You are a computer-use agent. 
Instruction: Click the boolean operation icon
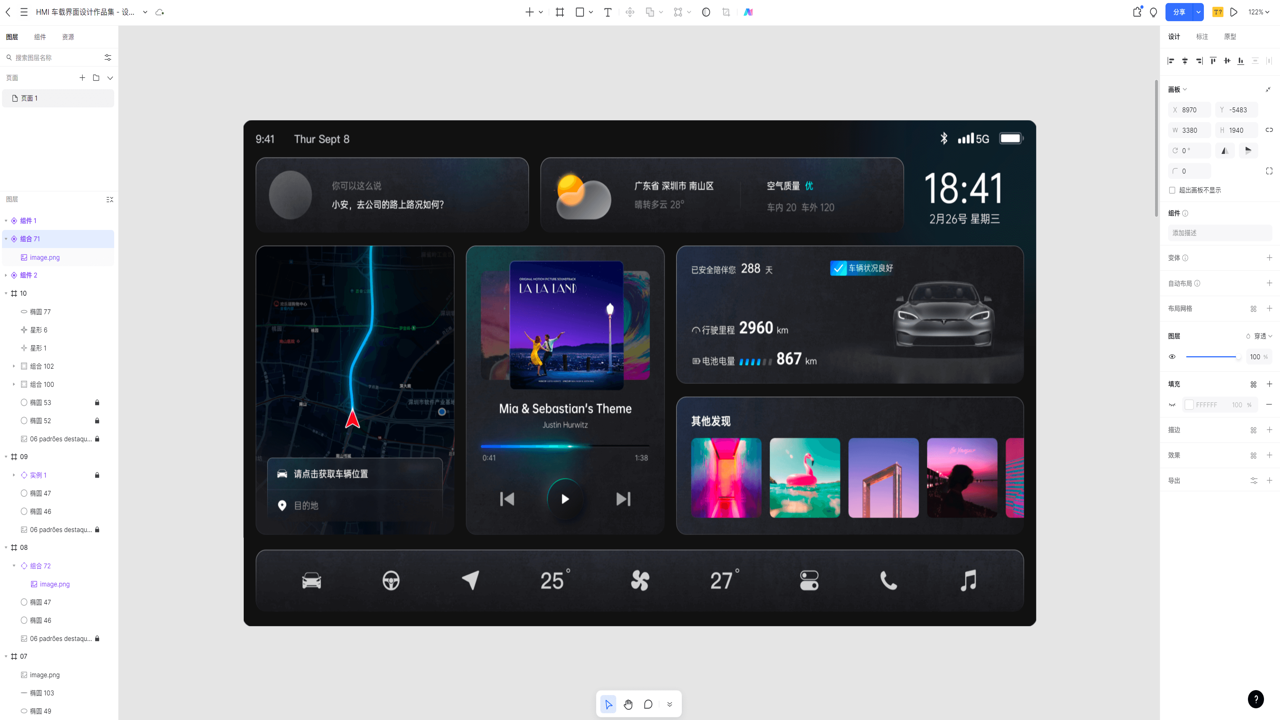(650, 12)
